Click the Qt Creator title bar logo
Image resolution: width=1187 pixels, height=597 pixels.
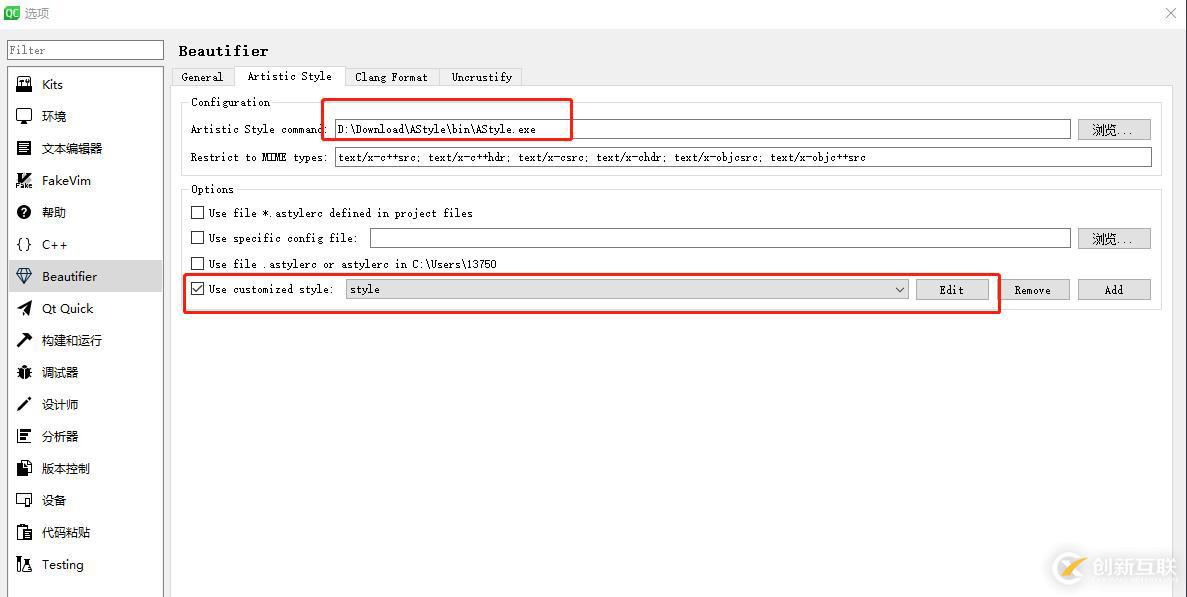(11, 13)
